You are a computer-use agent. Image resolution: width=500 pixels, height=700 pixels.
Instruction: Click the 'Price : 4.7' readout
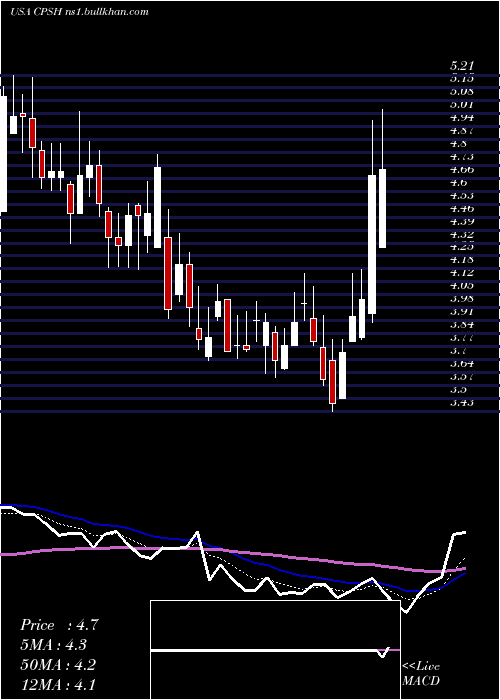click(59, 625)
